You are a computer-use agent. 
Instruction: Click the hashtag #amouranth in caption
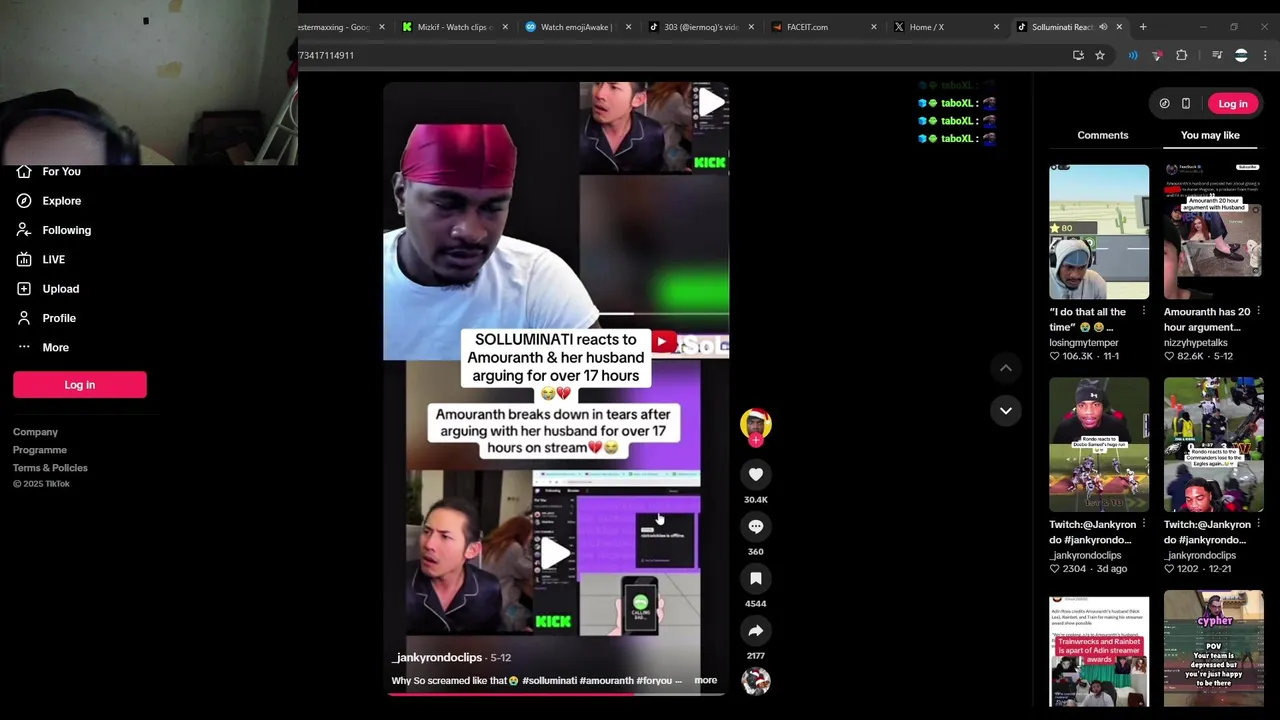(606, 681)
